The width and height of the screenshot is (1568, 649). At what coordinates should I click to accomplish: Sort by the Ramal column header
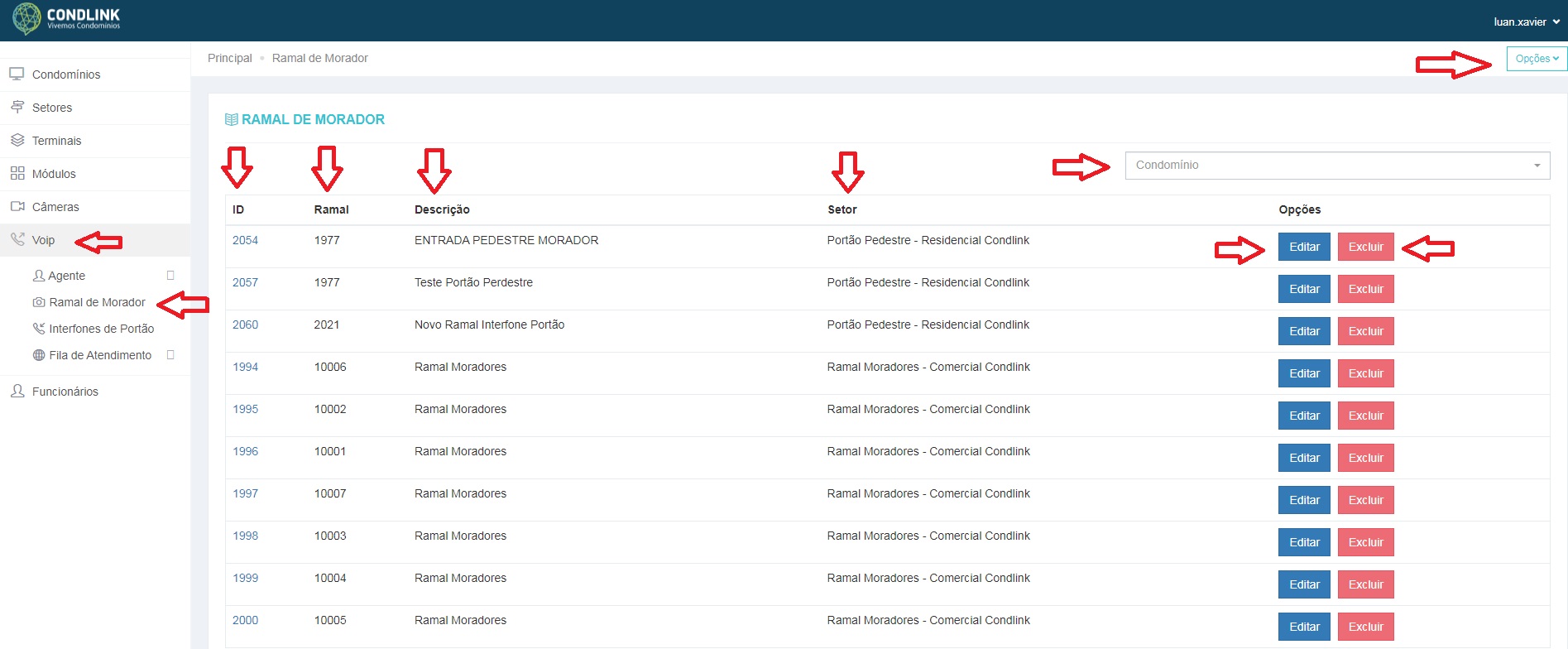point(331,209)
